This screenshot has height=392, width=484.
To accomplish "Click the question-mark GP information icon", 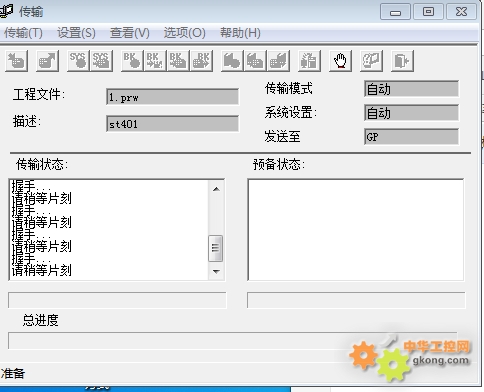I will (371, 61).
